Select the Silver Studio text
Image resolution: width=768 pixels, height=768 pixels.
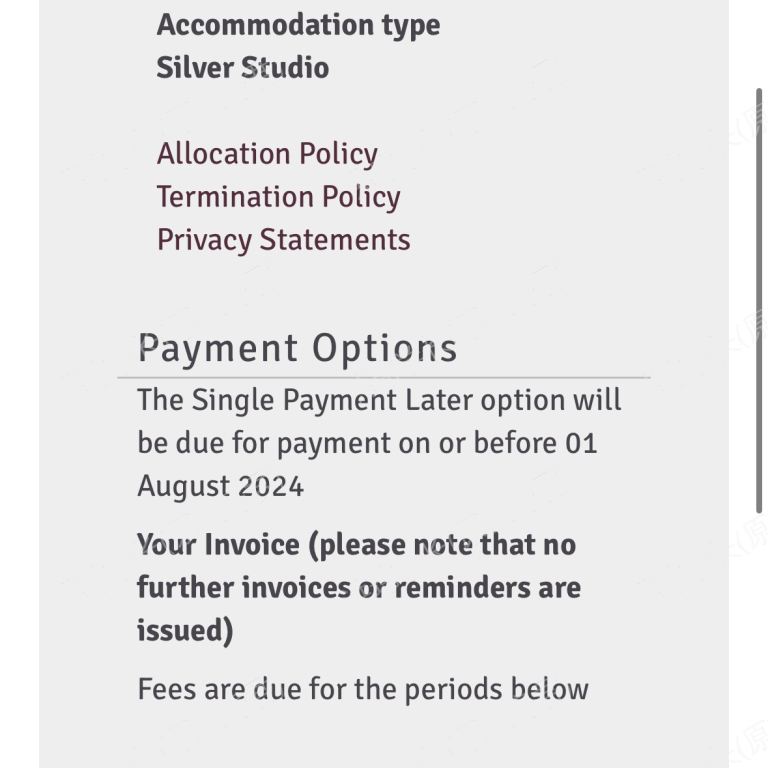[242, 68]
